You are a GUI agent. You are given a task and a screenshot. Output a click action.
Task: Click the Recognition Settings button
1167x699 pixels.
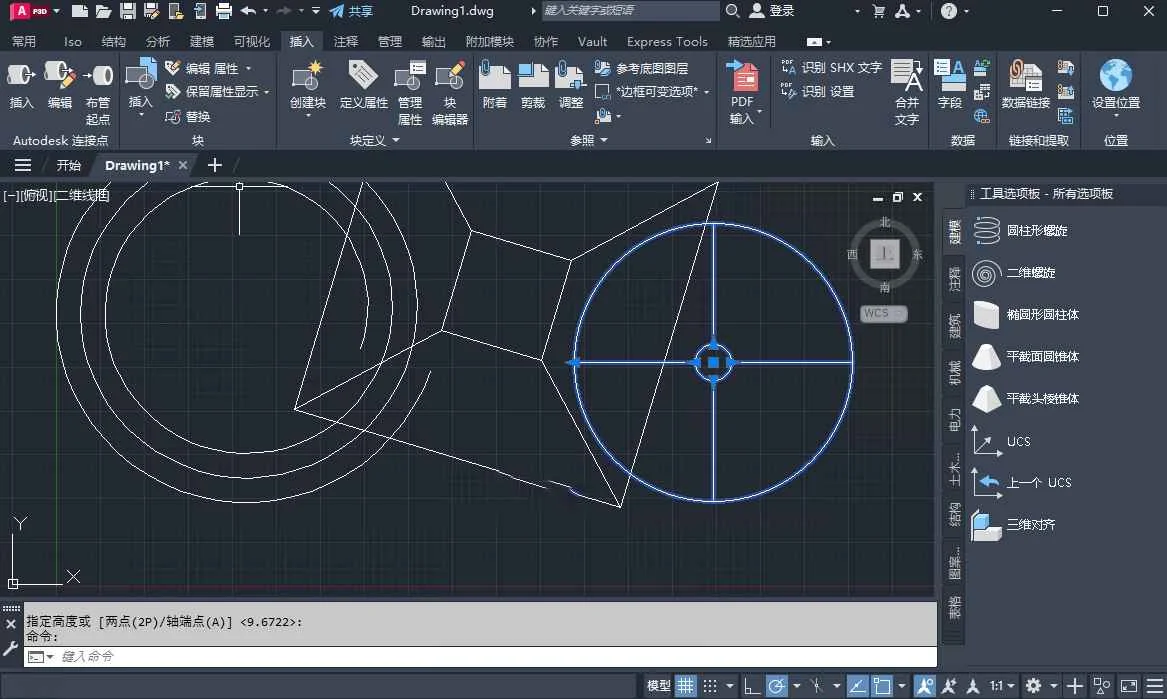(x=817, y=92)
